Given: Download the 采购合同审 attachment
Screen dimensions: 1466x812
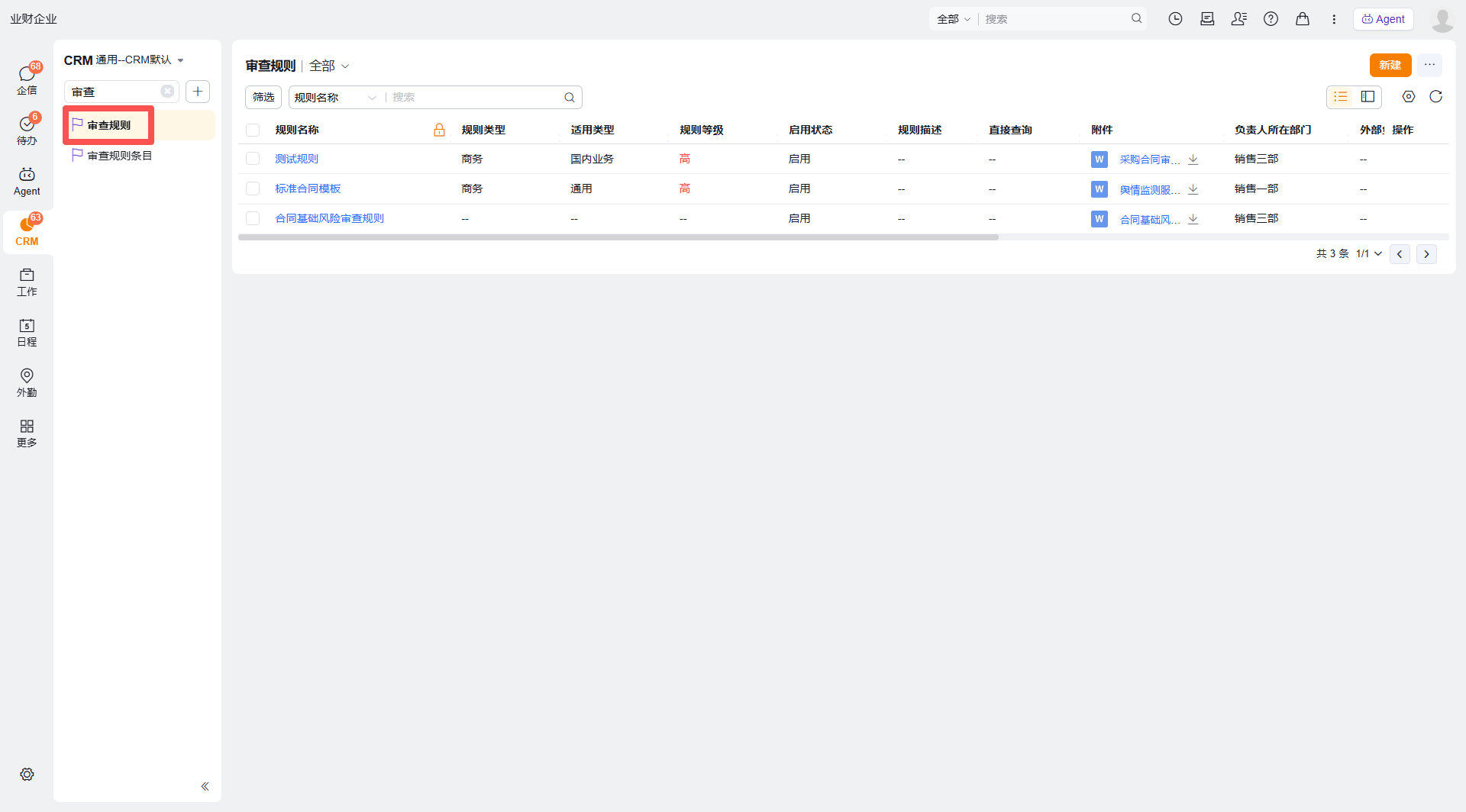Looking at the screenshot, I should [x=1193, y=159].
